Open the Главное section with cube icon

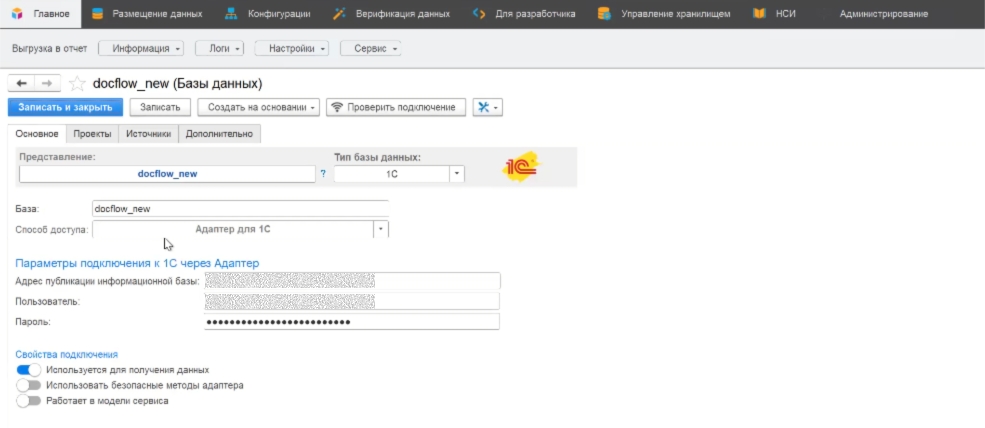[40, 14]
